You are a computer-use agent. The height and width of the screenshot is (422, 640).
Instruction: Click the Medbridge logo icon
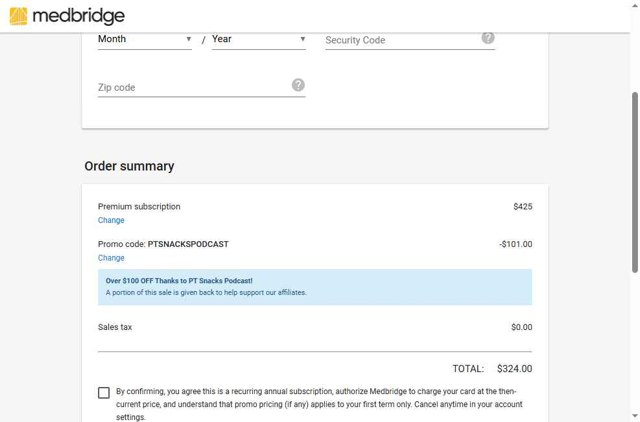coord(18,16)
